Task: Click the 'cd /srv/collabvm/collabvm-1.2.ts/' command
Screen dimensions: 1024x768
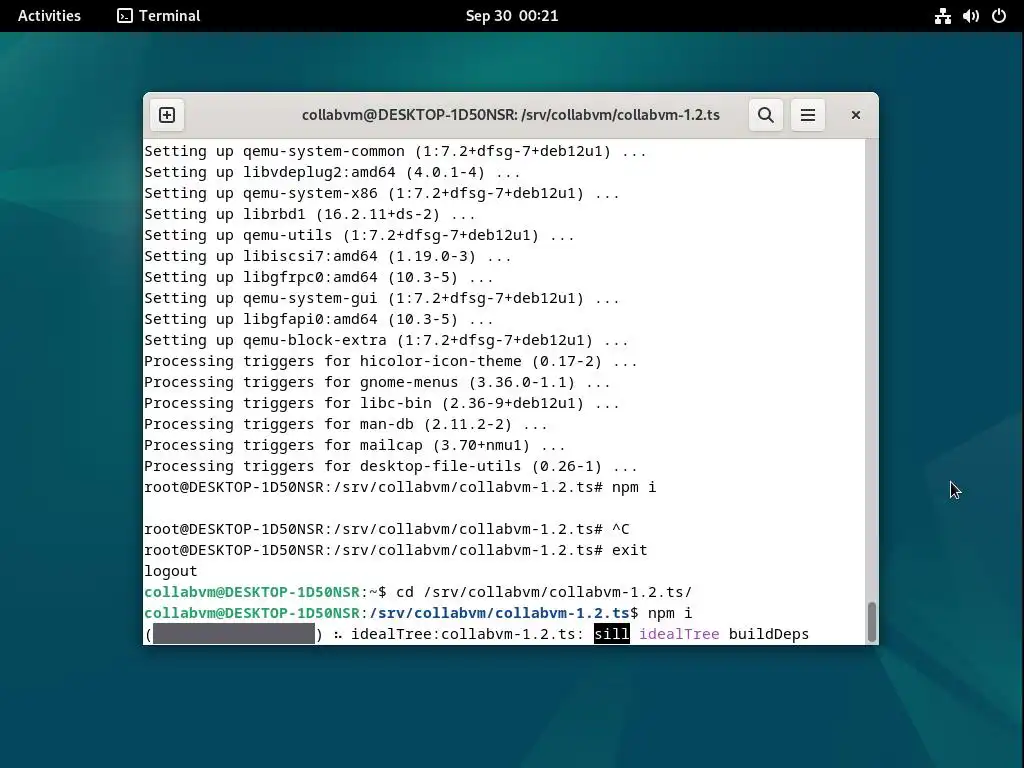Action: pos(544,592)
